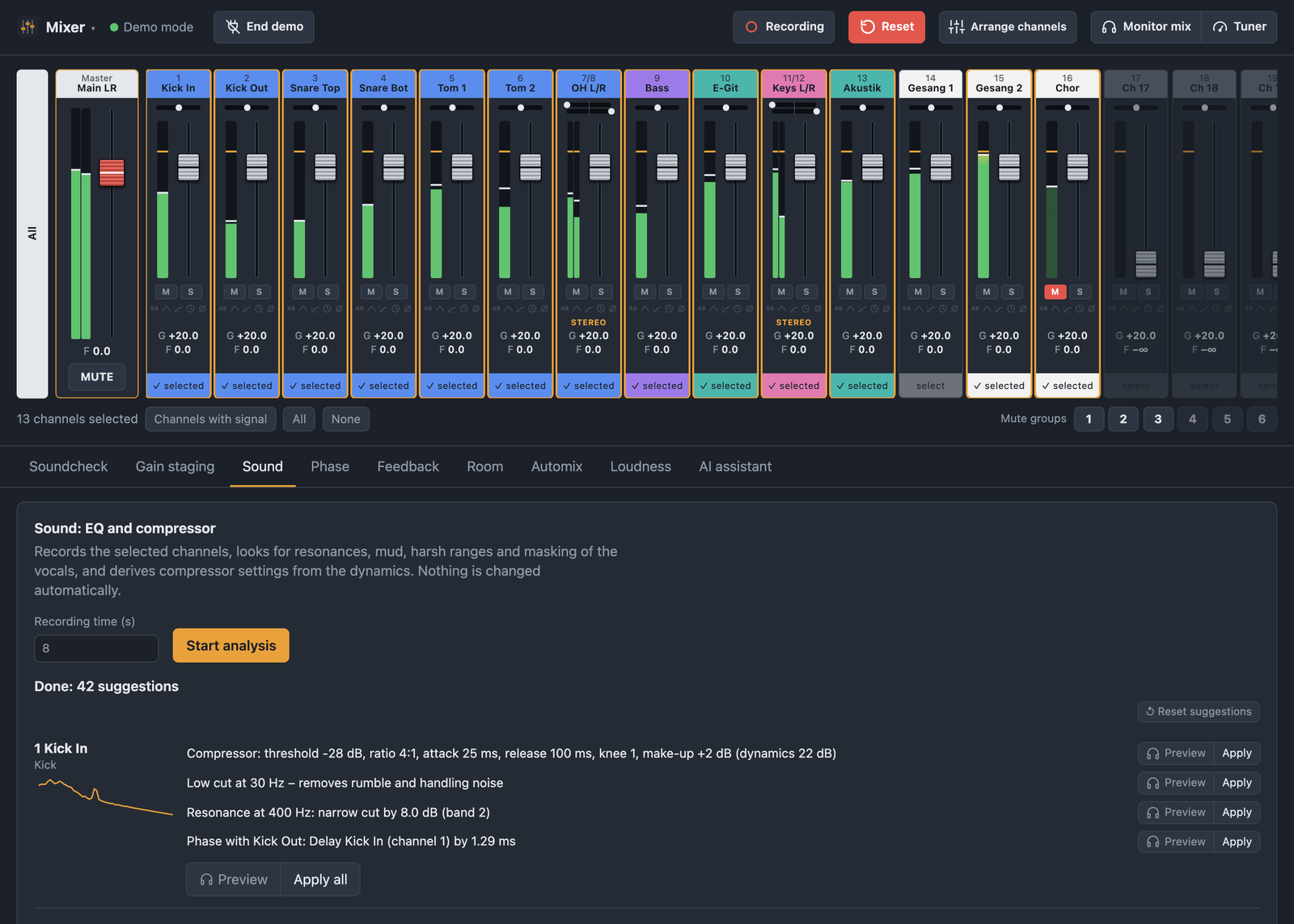Viewport: 1294px width, 924px height.
Task: Click the E-Git pan control
Action: pos(725,108)
